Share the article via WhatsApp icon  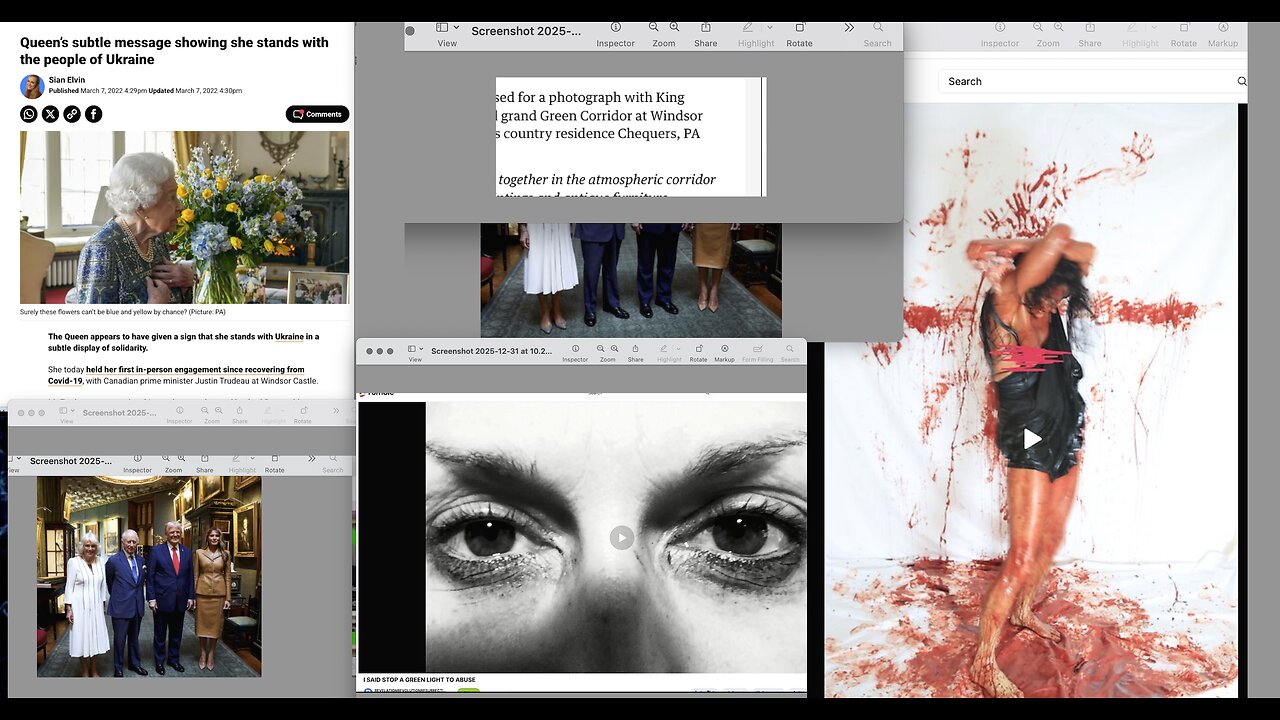coord(29,114)
